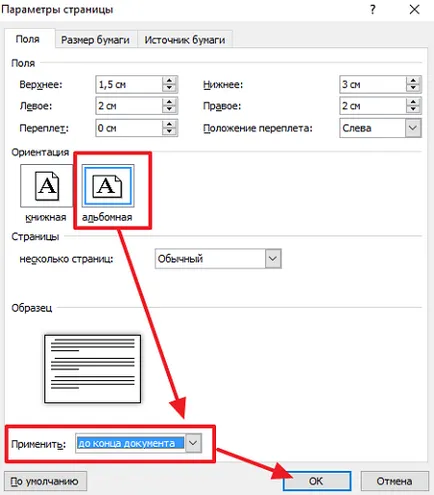Expand несколько страниц Обычный dropdown
434x495 pixels.
pos(273,258)
